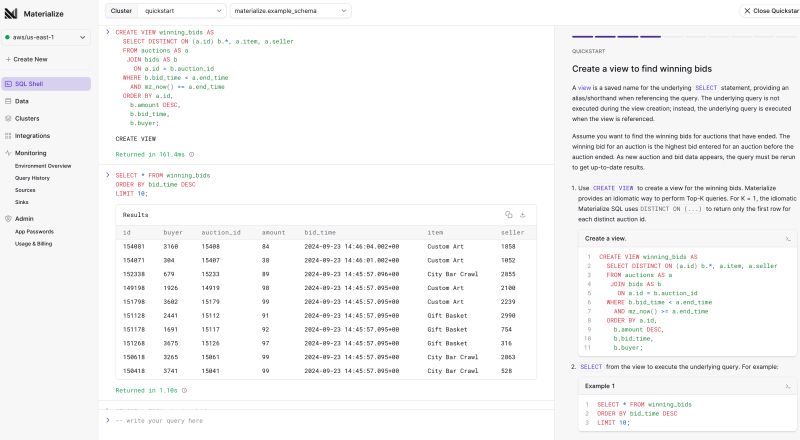Viewport: 800px width, 440px height.
Task: Click the item column header
Action: point(435,232)
